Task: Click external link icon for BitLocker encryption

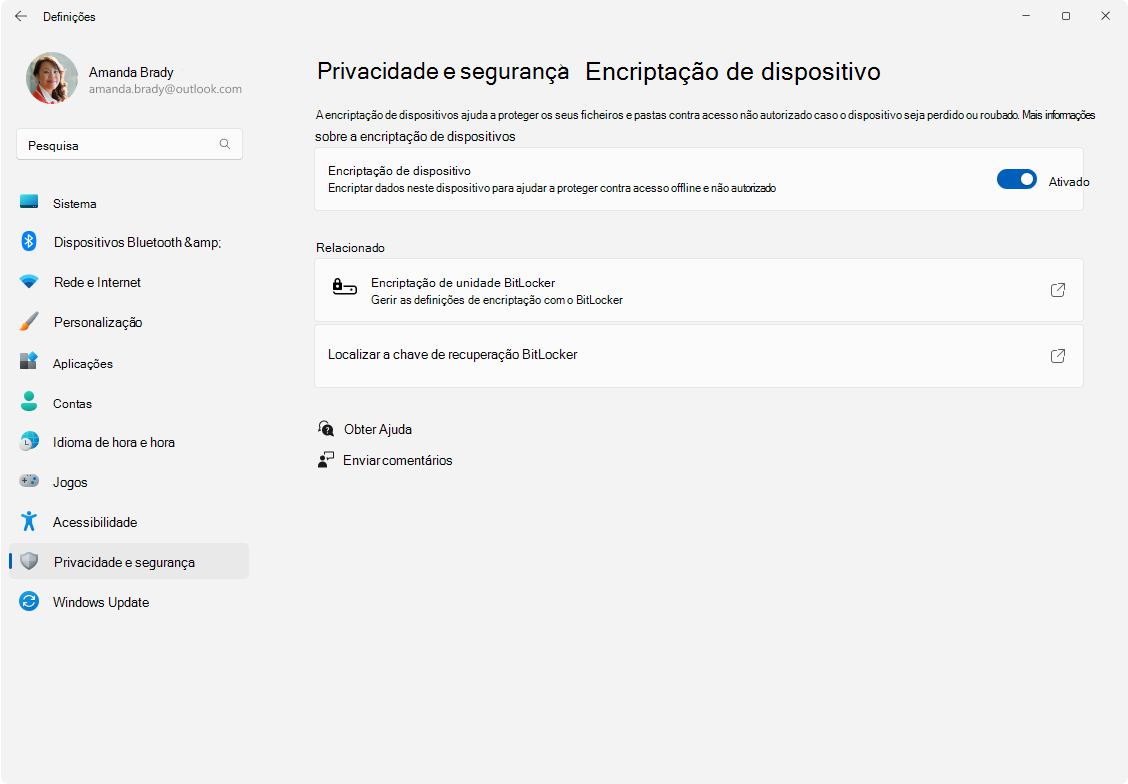Action: [1058, 290]
